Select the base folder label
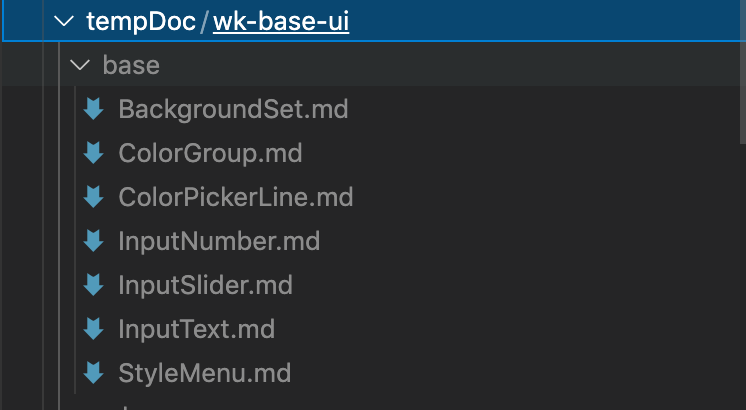This screenshot has height=410, width=746. tap(131, 66)
